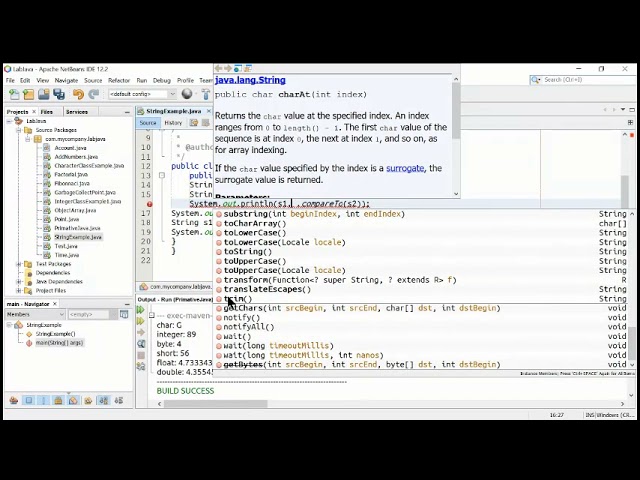
Task: Switch to the Services tab
Action: [x=77, y=112]
